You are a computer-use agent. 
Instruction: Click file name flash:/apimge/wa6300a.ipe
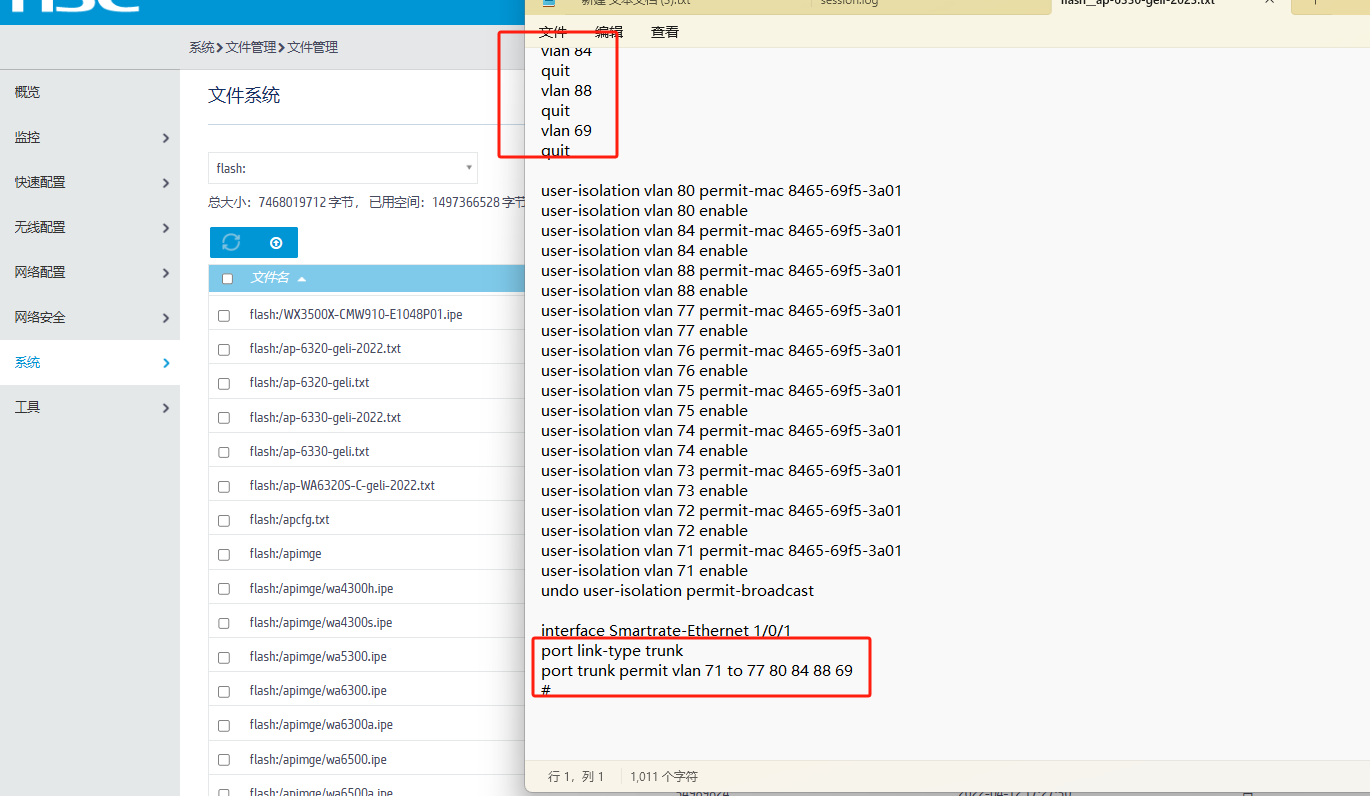pos(321,725)
